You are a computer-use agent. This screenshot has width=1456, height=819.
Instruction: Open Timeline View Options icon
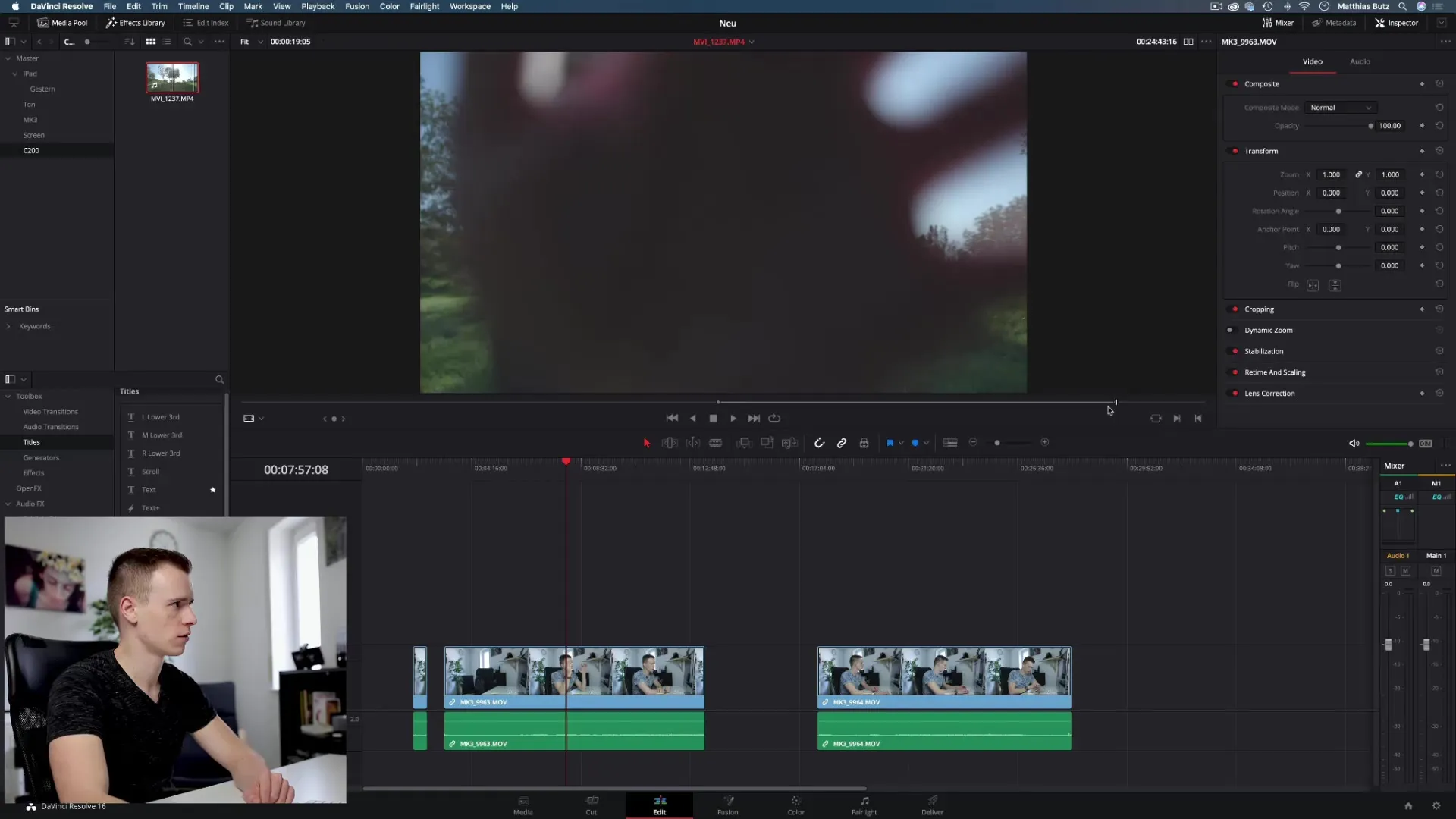[x=949, y=443]
